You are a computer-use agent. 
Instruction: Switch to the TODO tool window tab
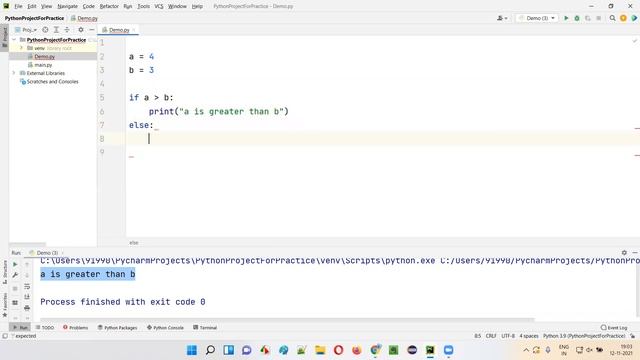pos(45,327)
